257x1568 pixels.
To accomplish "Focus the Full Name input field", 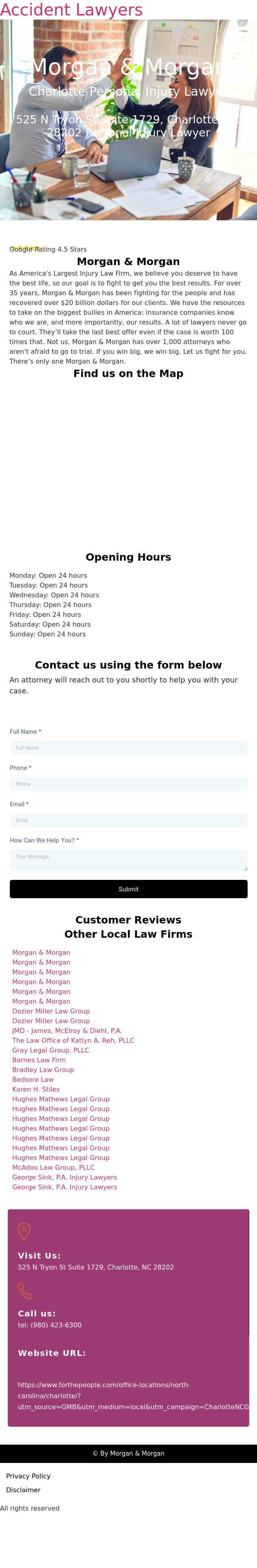I will pos(128,748).
